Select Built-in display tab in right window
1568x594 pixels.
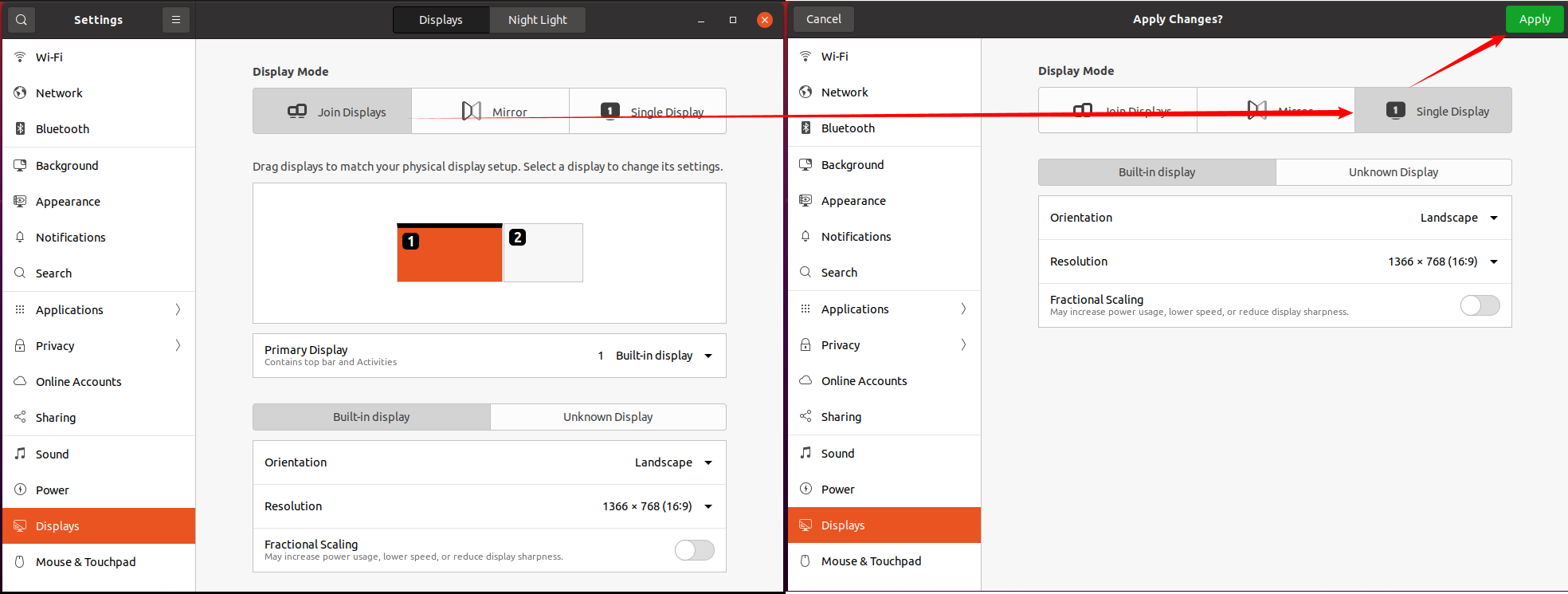click(x=1157, y=172)
